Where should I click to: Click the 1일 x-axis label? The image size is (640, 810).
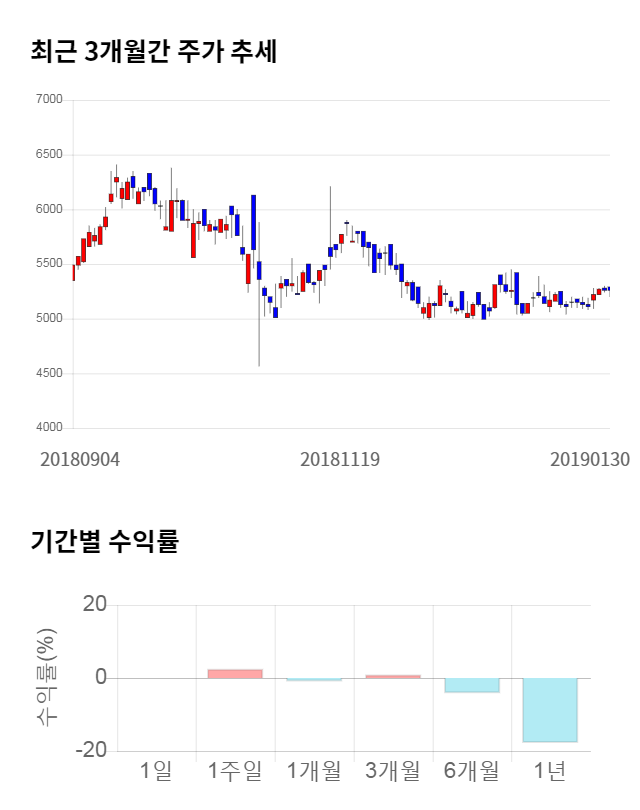pyautogui.click(x=156, y=771)
